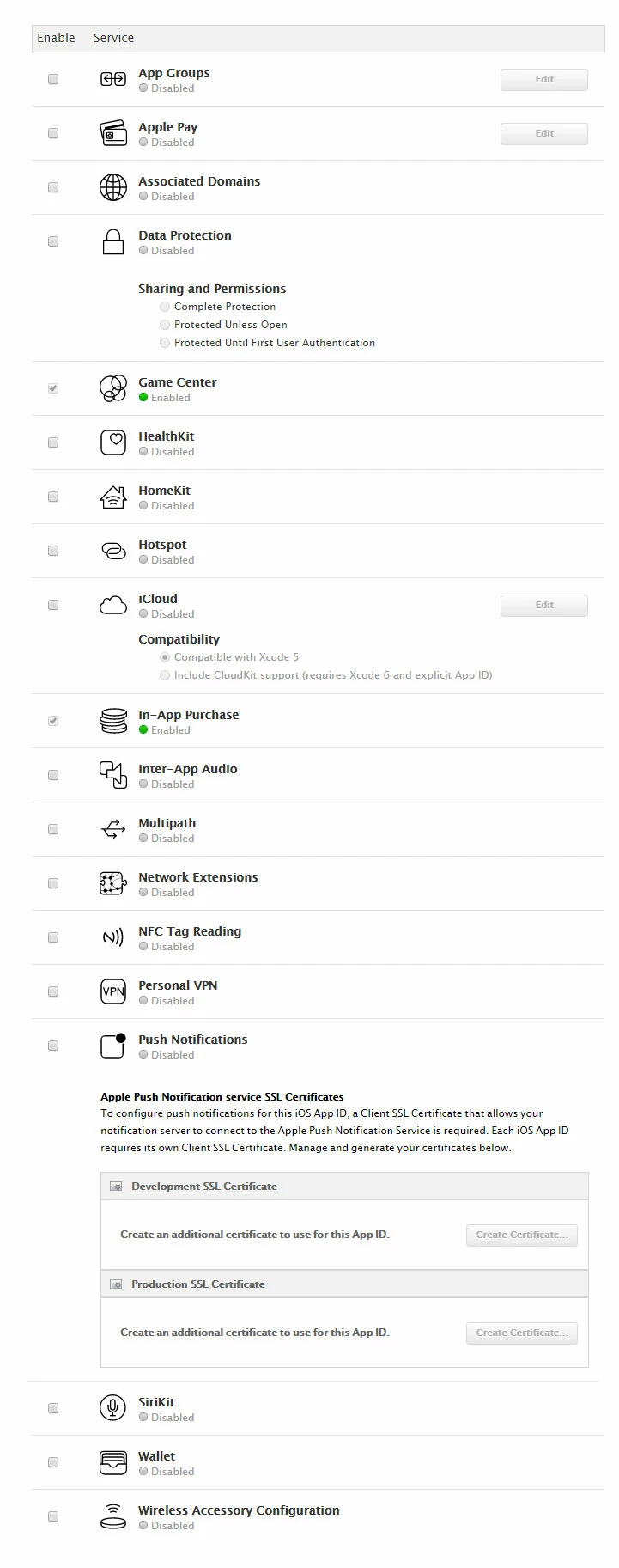Toggle the In-App Purchase checkbox

tap(53, 721)
